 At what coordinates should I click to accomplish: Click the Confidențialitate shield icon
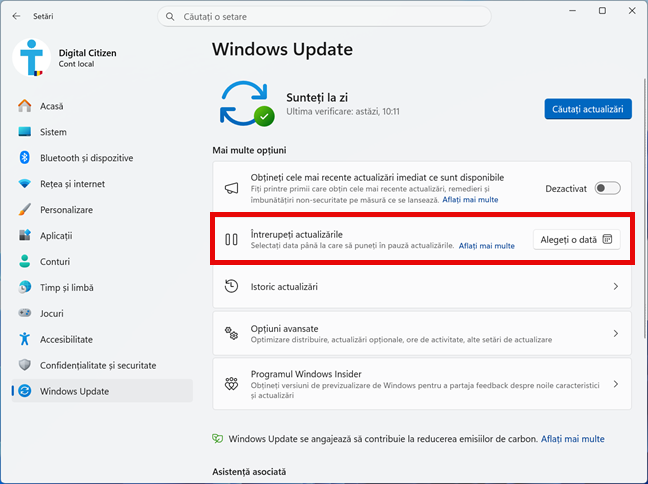coord(25,365)
